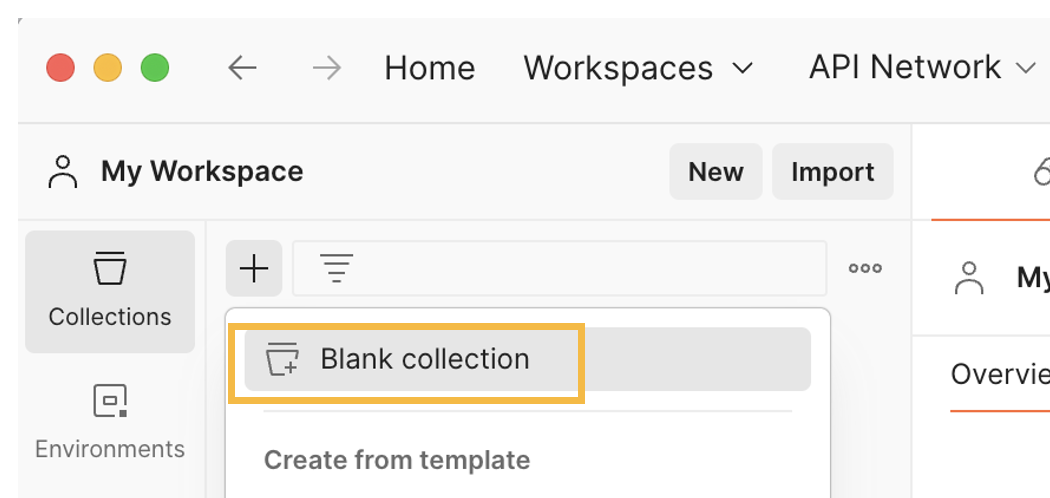The image size is (1050, 498).
Task: Click the My Workspace person icon
Action: click(x=63, y=172)
